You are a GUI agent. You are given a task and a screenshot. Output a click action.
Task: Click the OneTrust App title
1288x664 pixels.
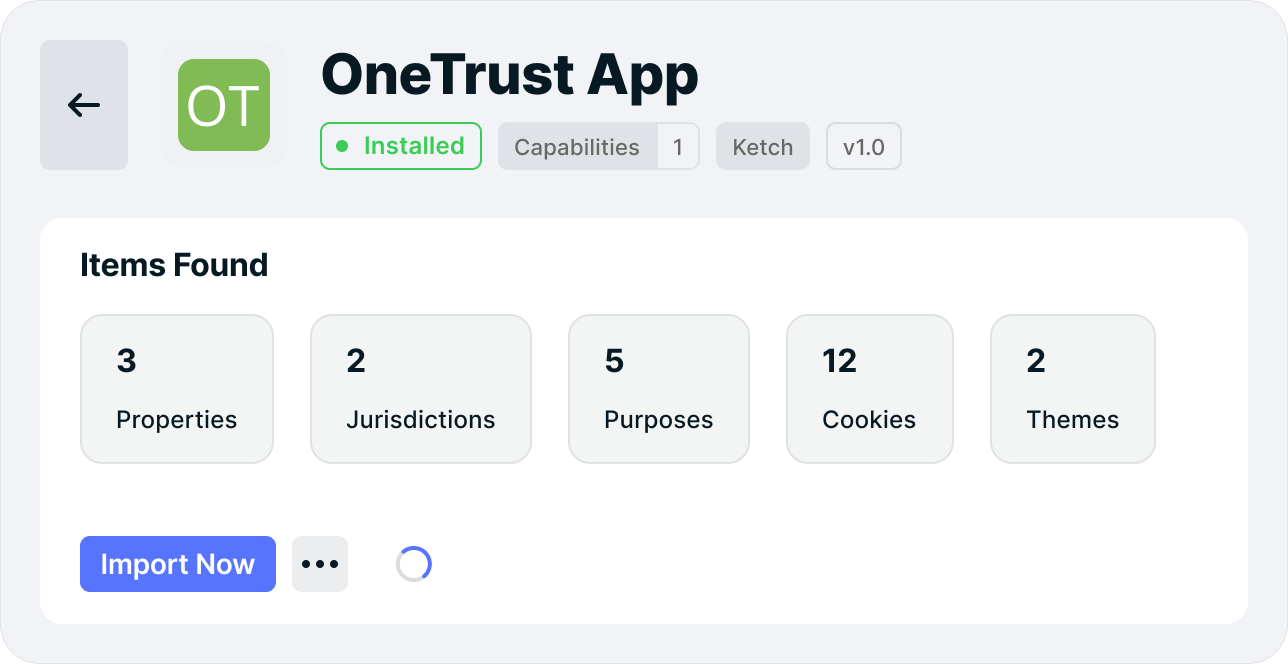[x=509, y=74]
